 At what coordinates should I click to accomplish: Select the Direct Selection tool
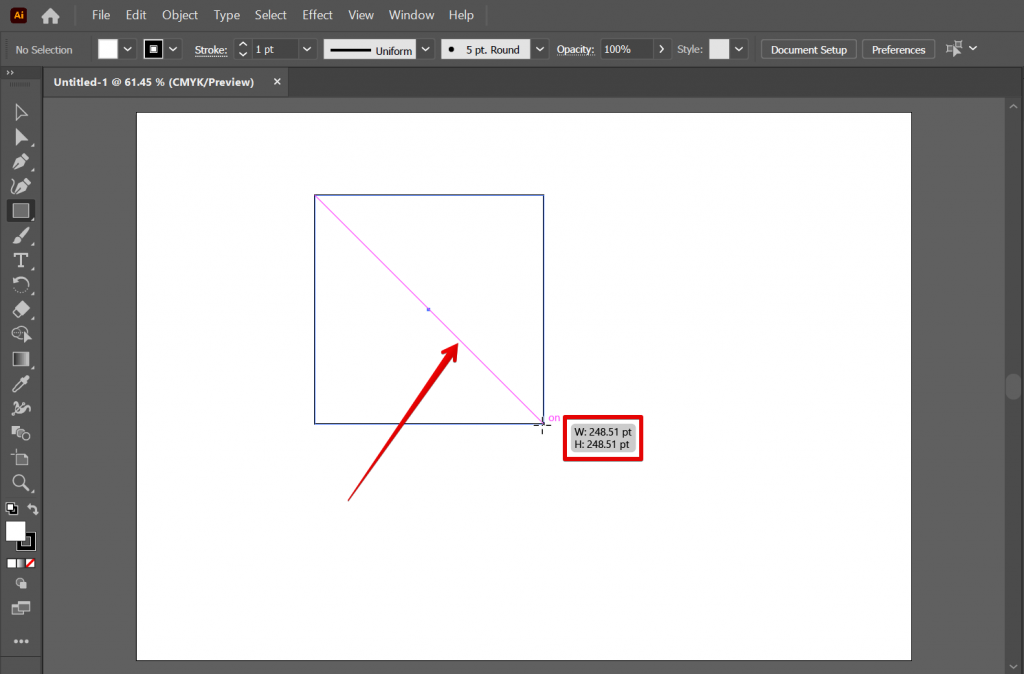tap(20, 137)
